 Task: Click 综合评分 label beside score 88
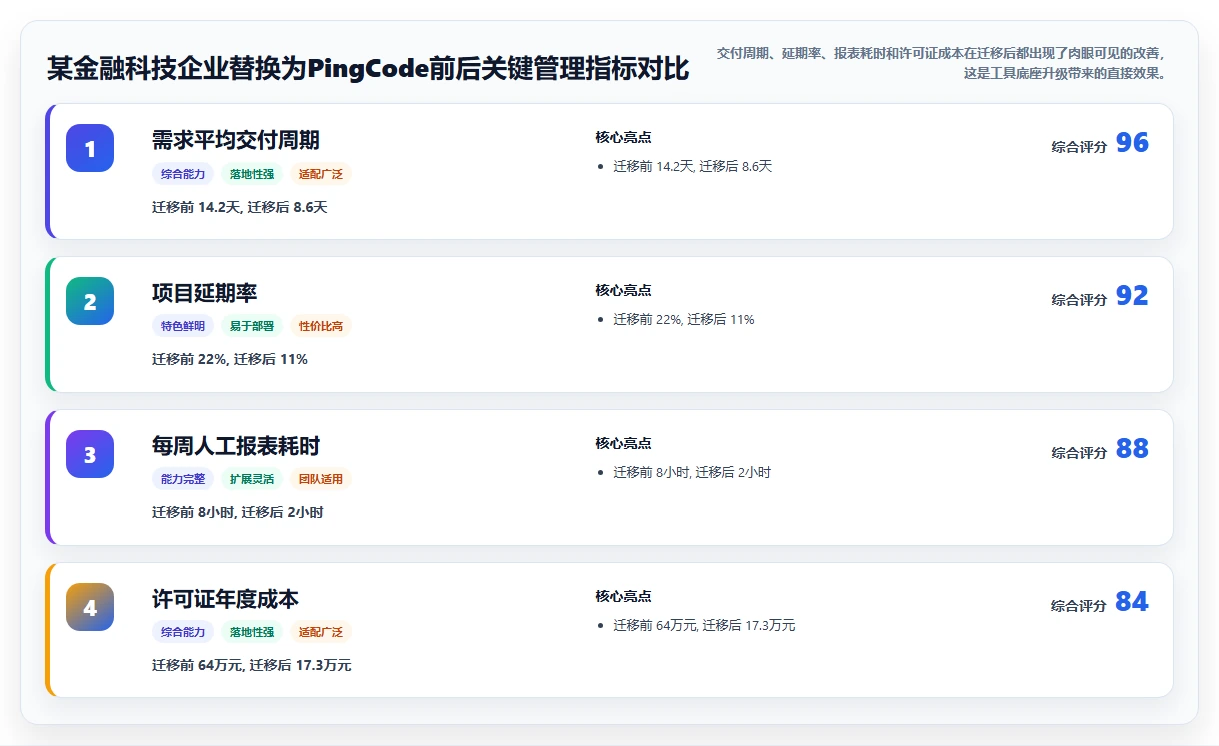pos(1079,453)
